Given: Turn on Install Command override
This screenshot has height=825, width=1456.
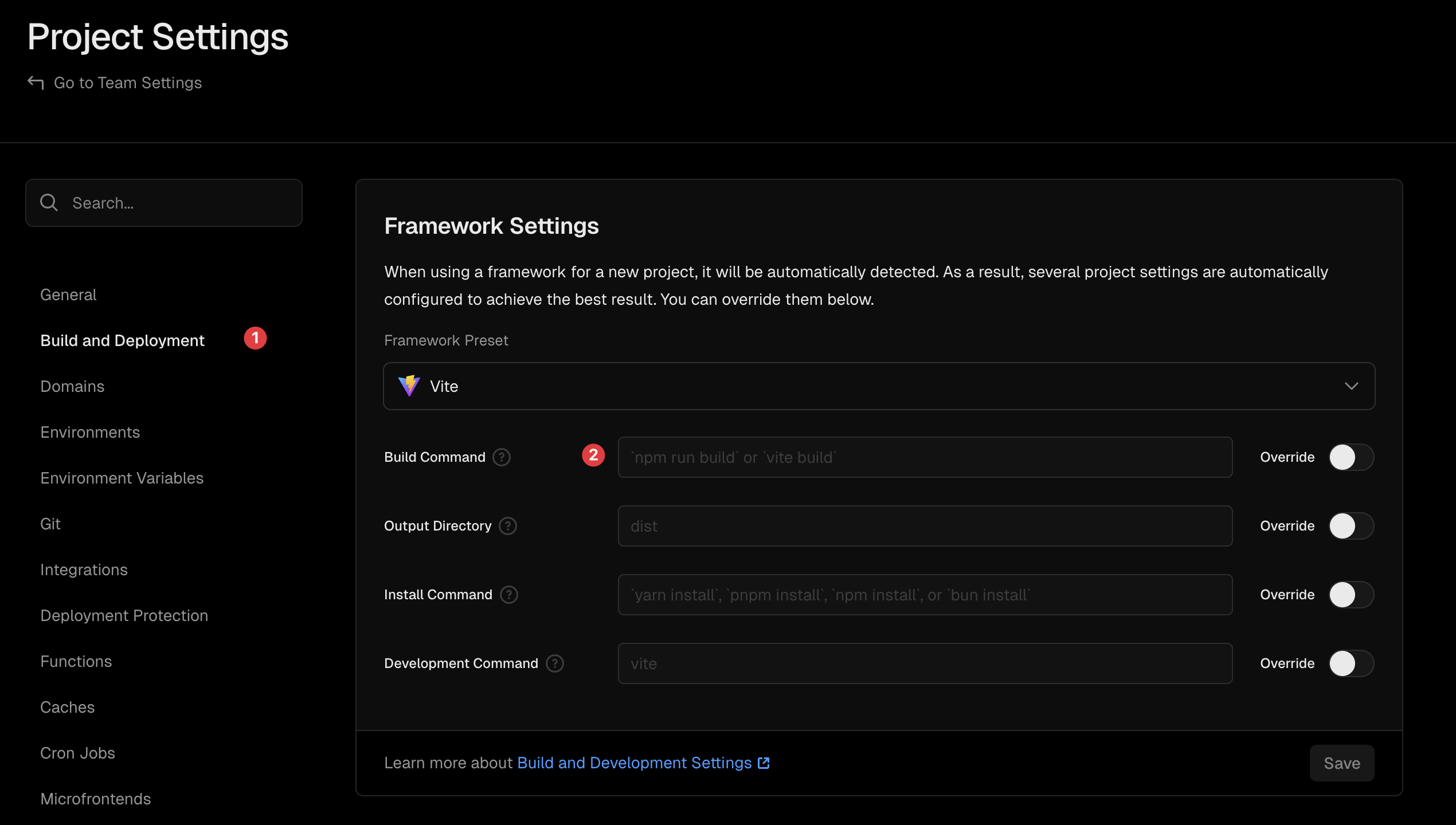Looking at the screenshot, I should point(1351,595).
